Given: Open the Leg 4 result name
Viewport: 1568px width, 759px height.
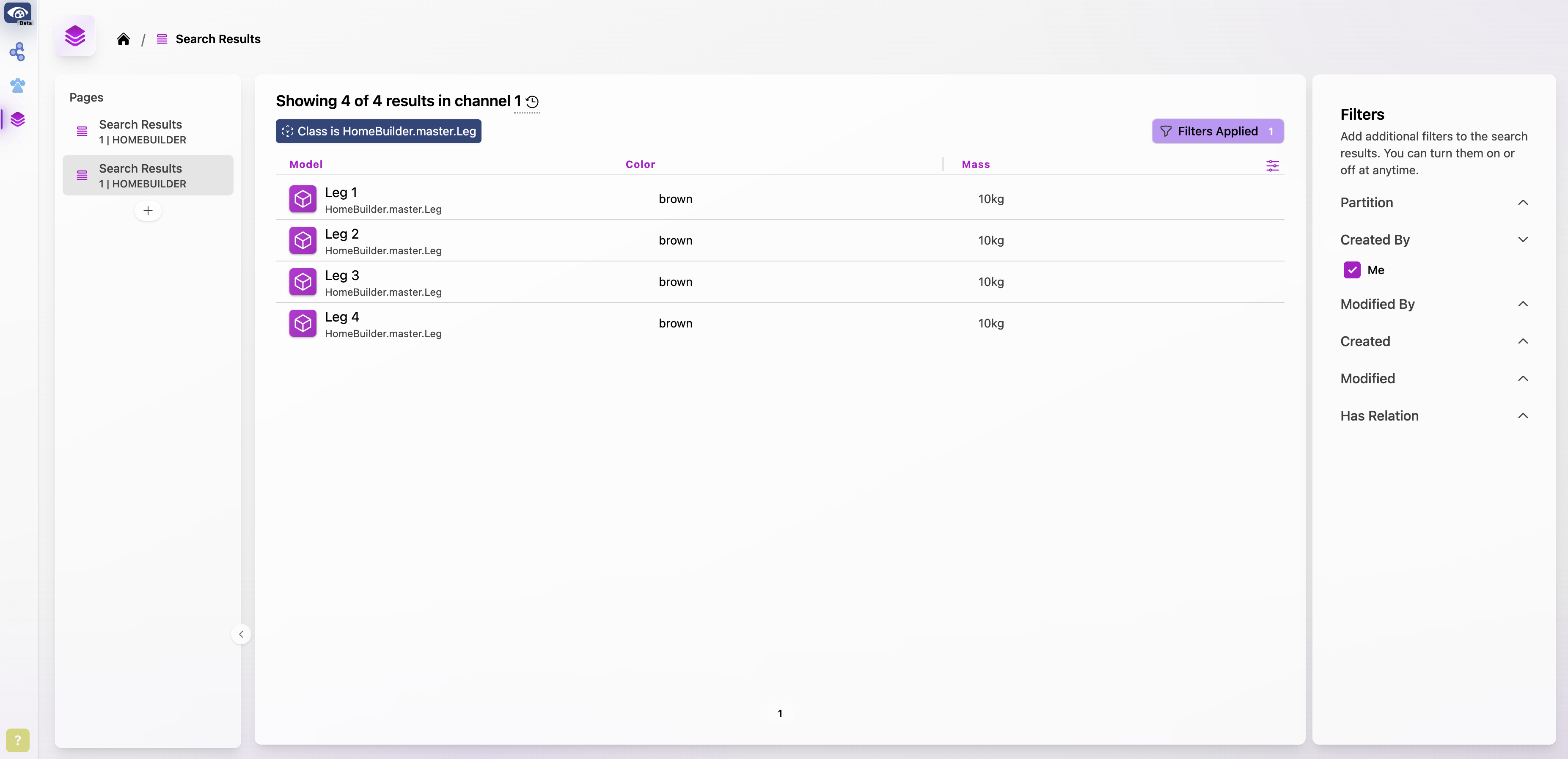Looking at the screenshot, I should (x=341, y=316).
